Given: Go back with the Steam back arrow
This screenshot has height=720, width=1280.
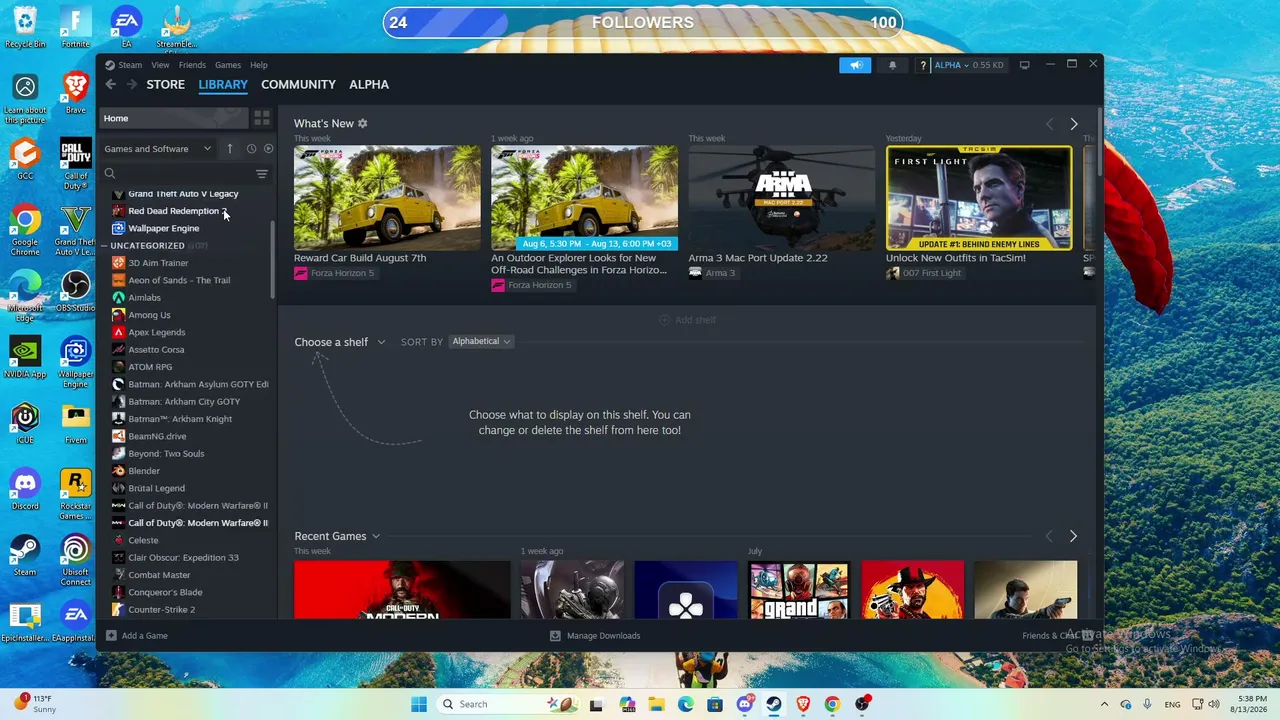Looking at the screenshot, I should 111,84.
